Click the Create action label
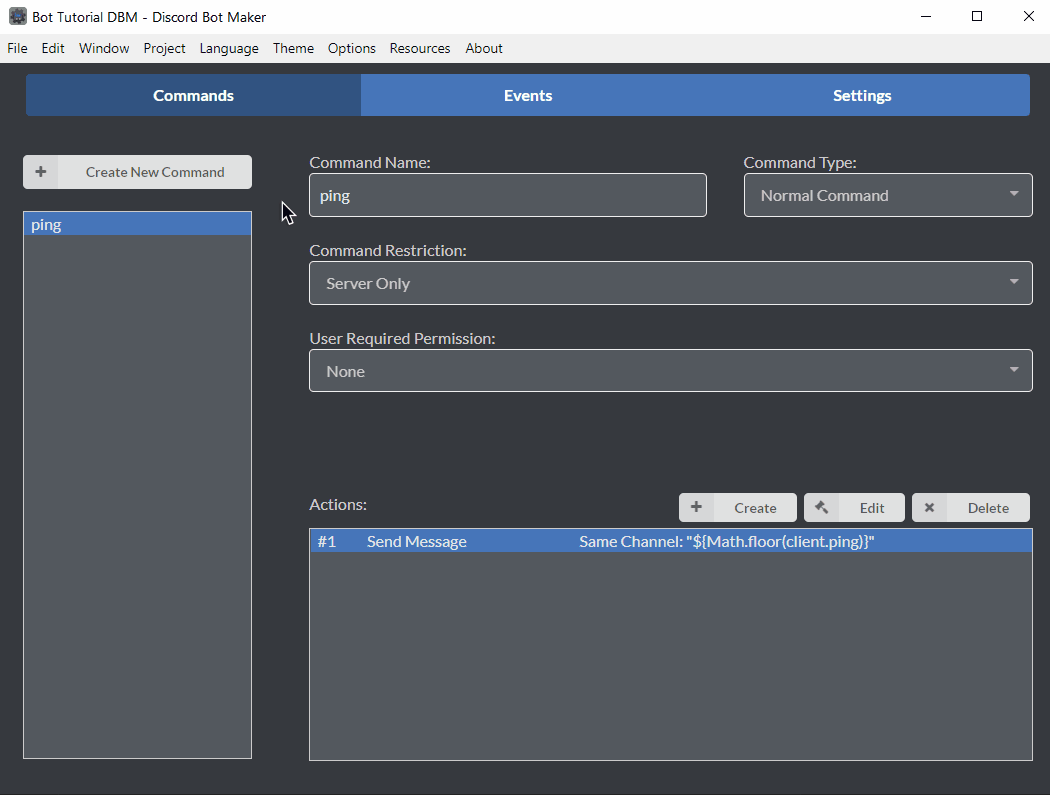The image size is (1050, 795). [755, 508]
